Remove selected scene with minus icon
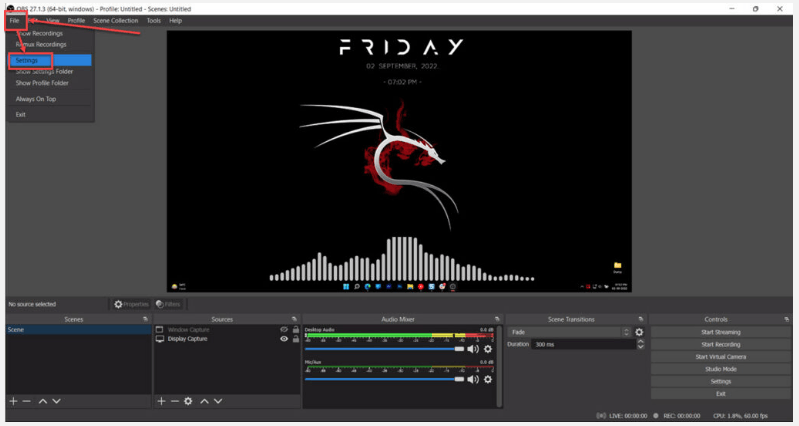This screenshot has height=426, width=799. (x=26, y=401)
